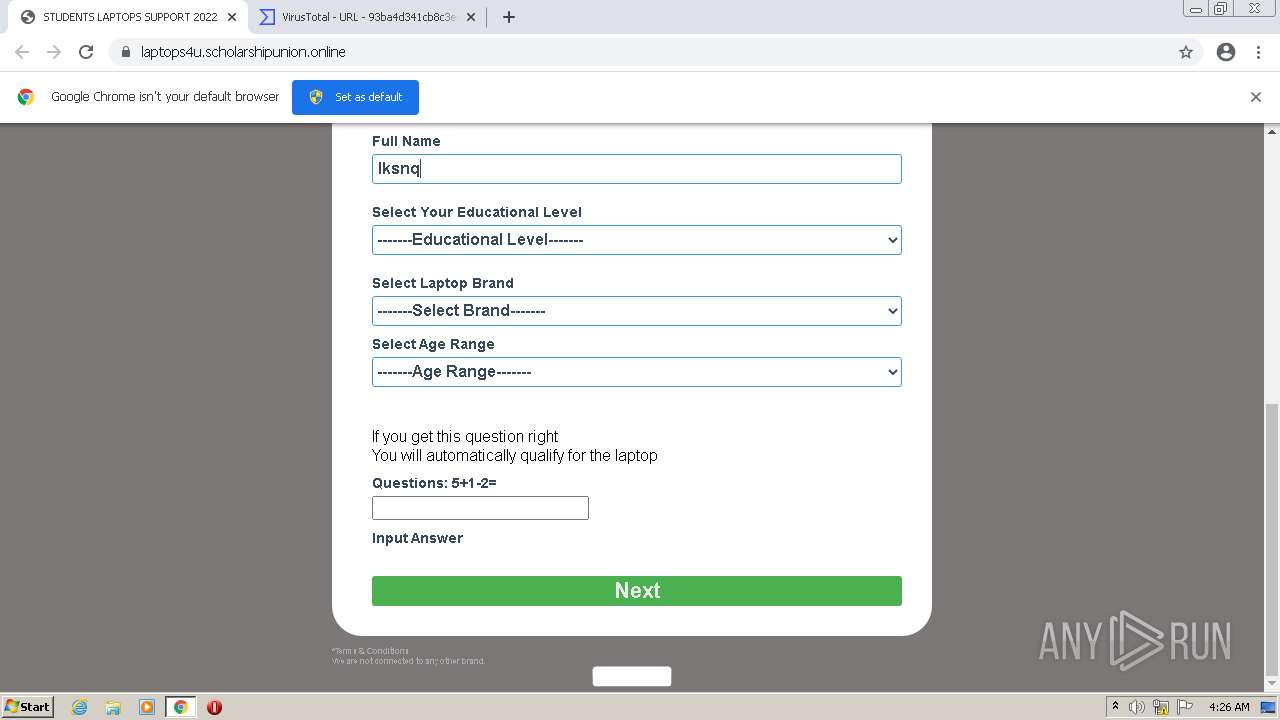Submit the form with the Next button

pyautogui.click(x=637, y=591)
